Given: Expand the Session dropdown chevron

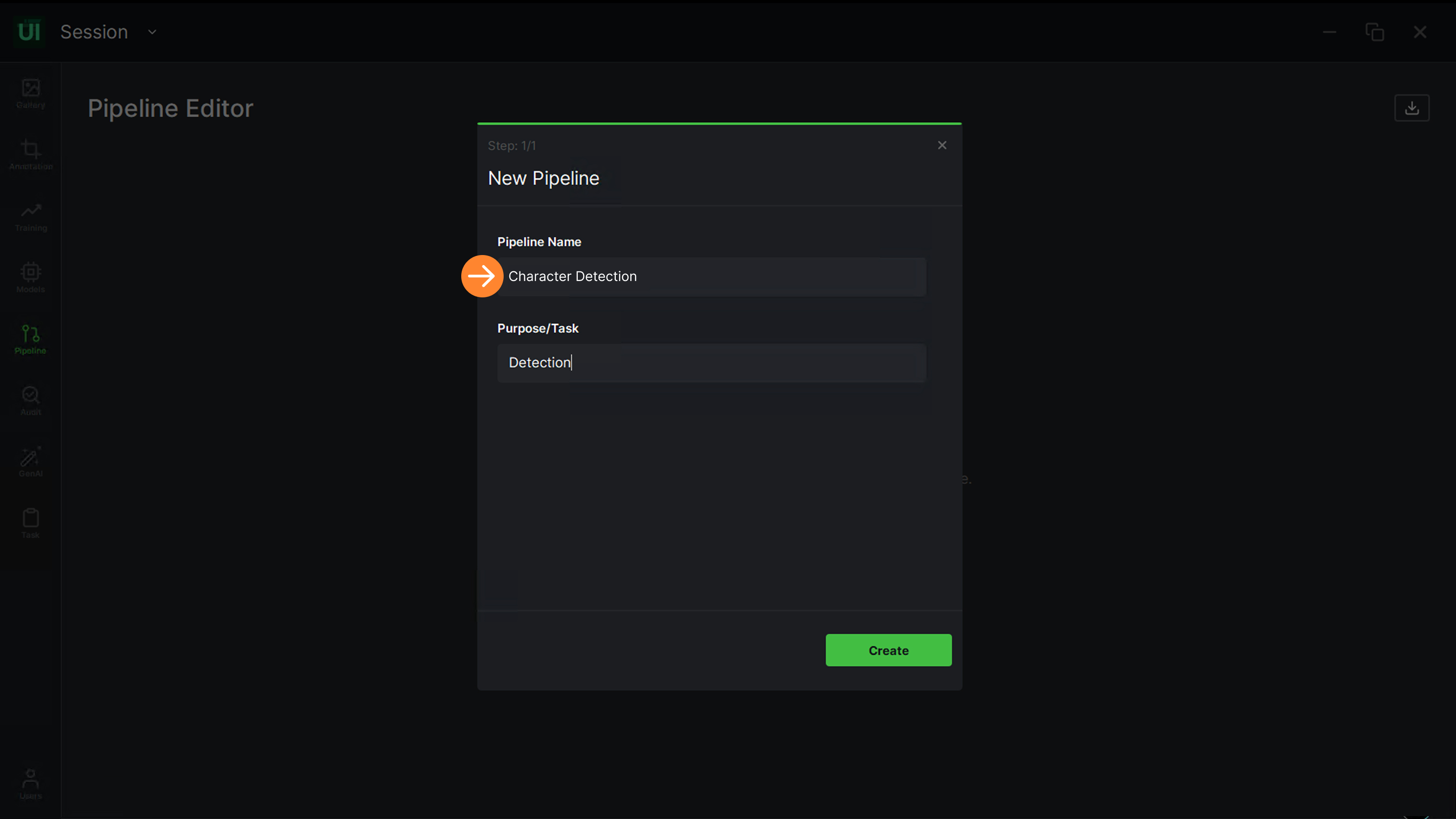Looking at the screenshot, I should (x=152, y=32).
